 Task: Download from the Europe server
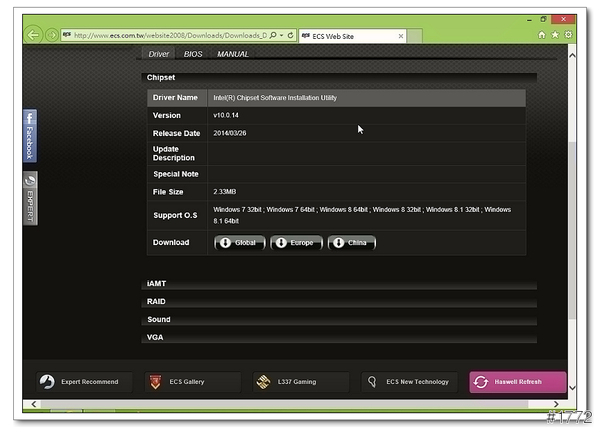295,243
